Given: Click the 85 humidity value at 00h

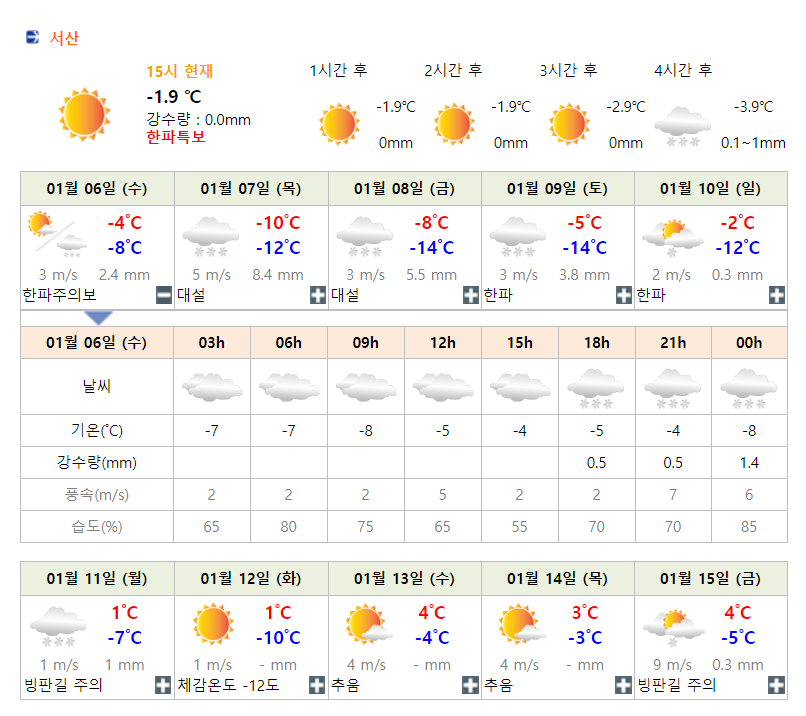Looking at the screenshot, I should coord(749,527).
